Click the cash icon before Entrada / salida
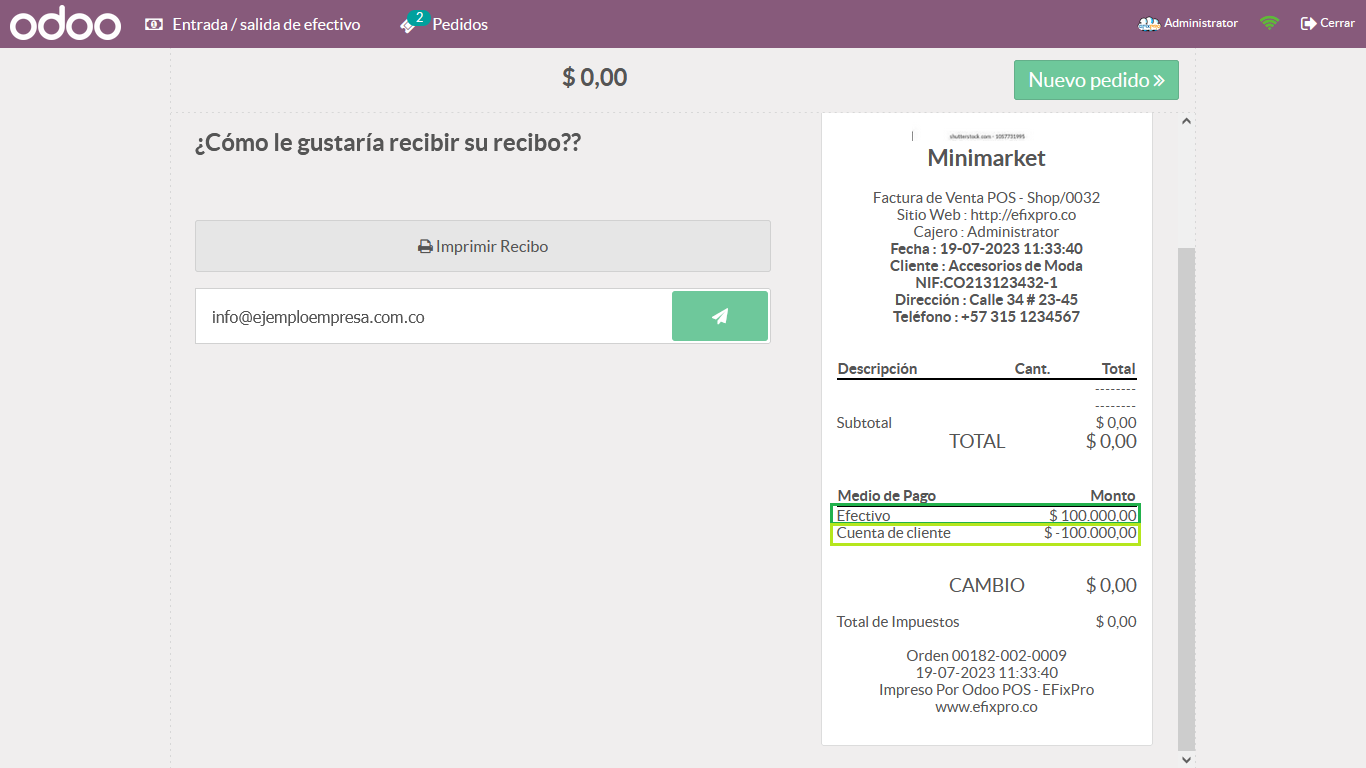 pyautogui.click(x=154, y=24)
